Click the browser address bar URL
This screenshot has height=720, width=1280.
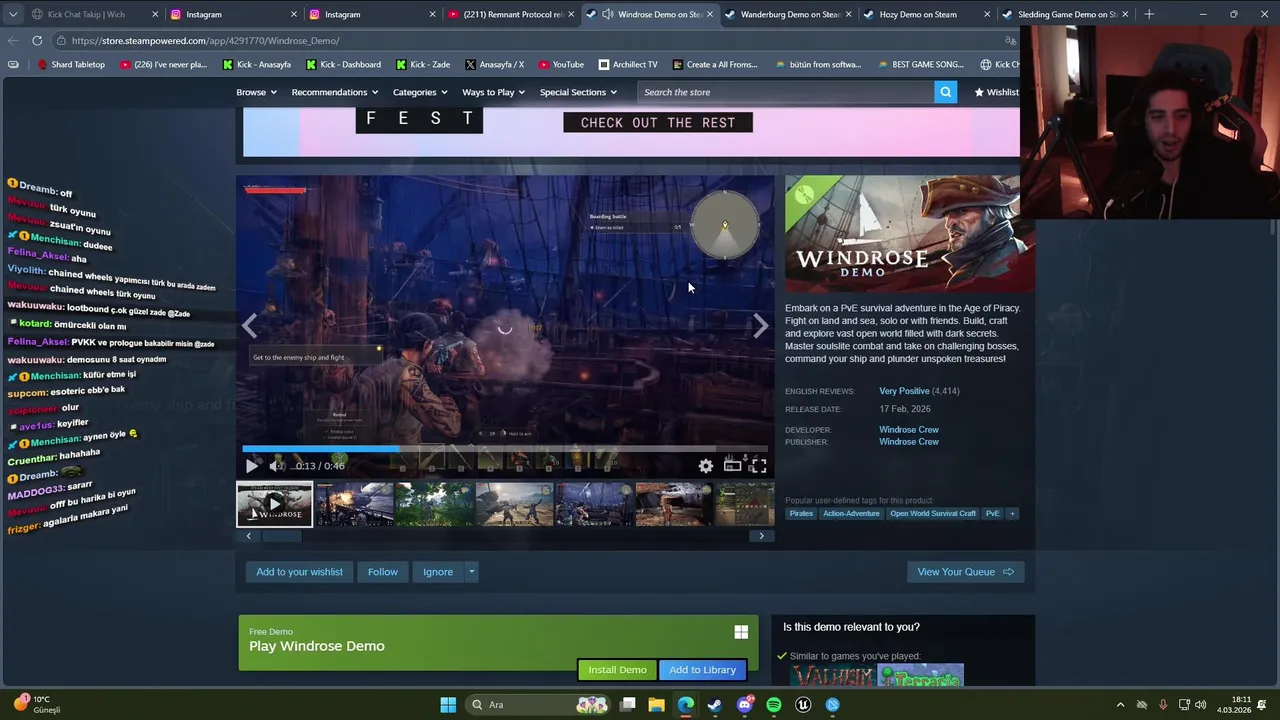click(x=205, y=41)
